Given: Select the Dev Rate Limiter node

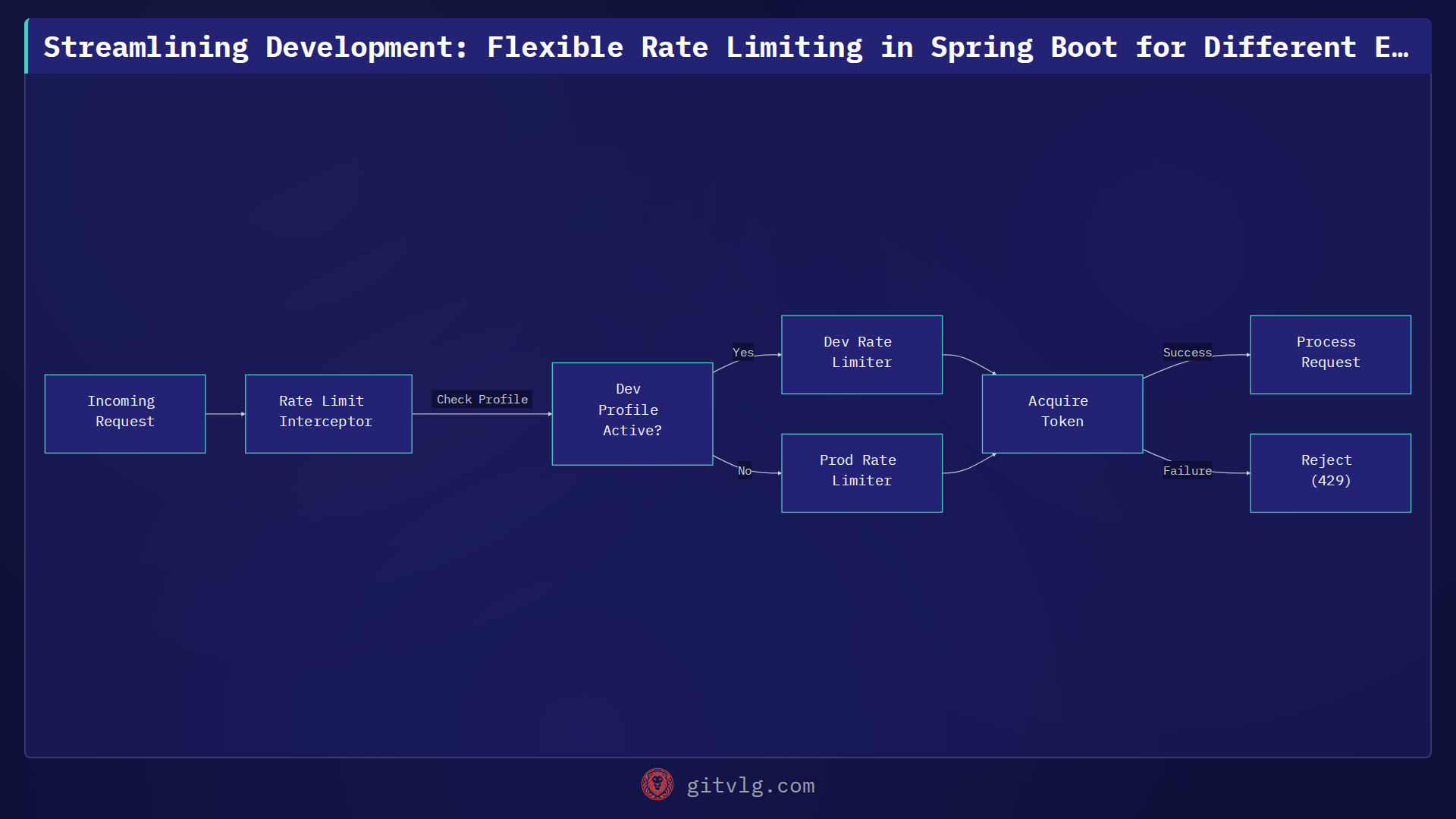Looking at the screenshot, I should click(x=862, y=355).
